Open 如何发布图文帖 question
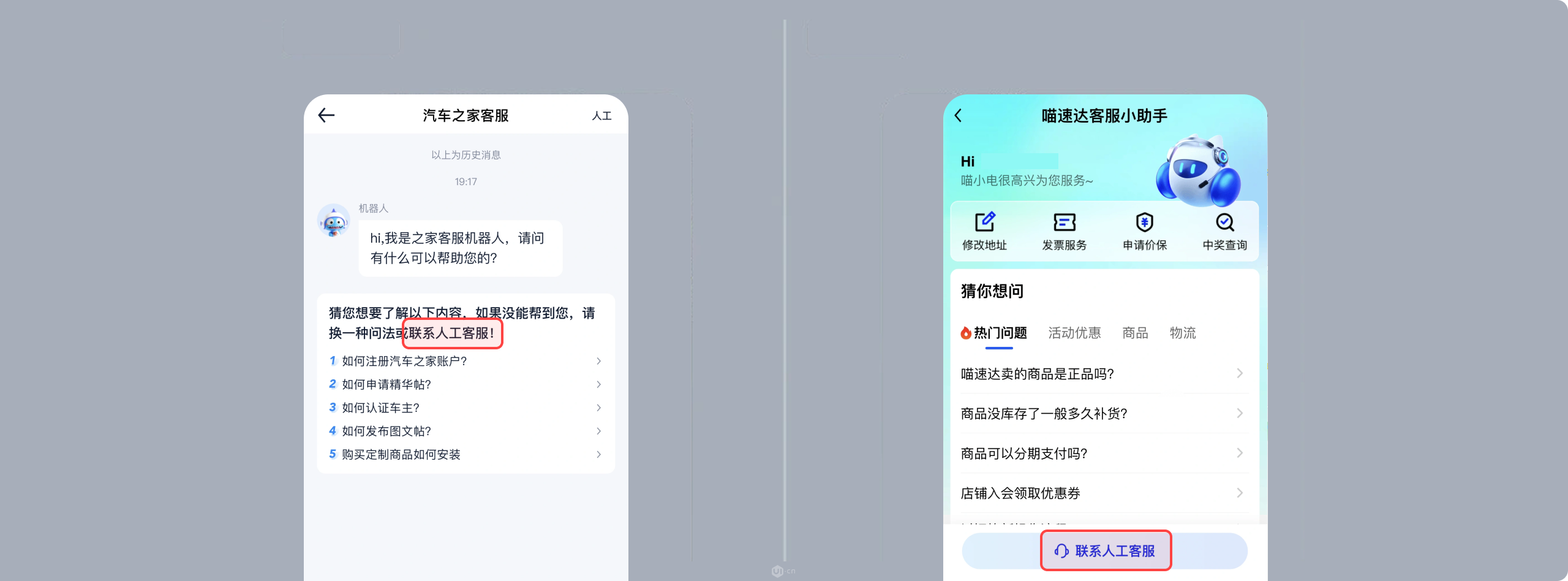Screen dimensions: 1568x581 point(466,431)
